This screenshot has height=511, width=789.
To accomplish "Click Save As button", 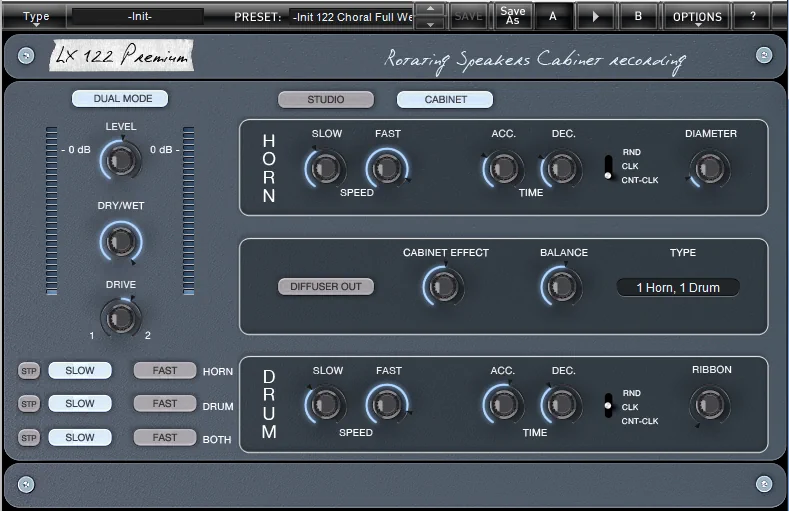I will point(512,16).
